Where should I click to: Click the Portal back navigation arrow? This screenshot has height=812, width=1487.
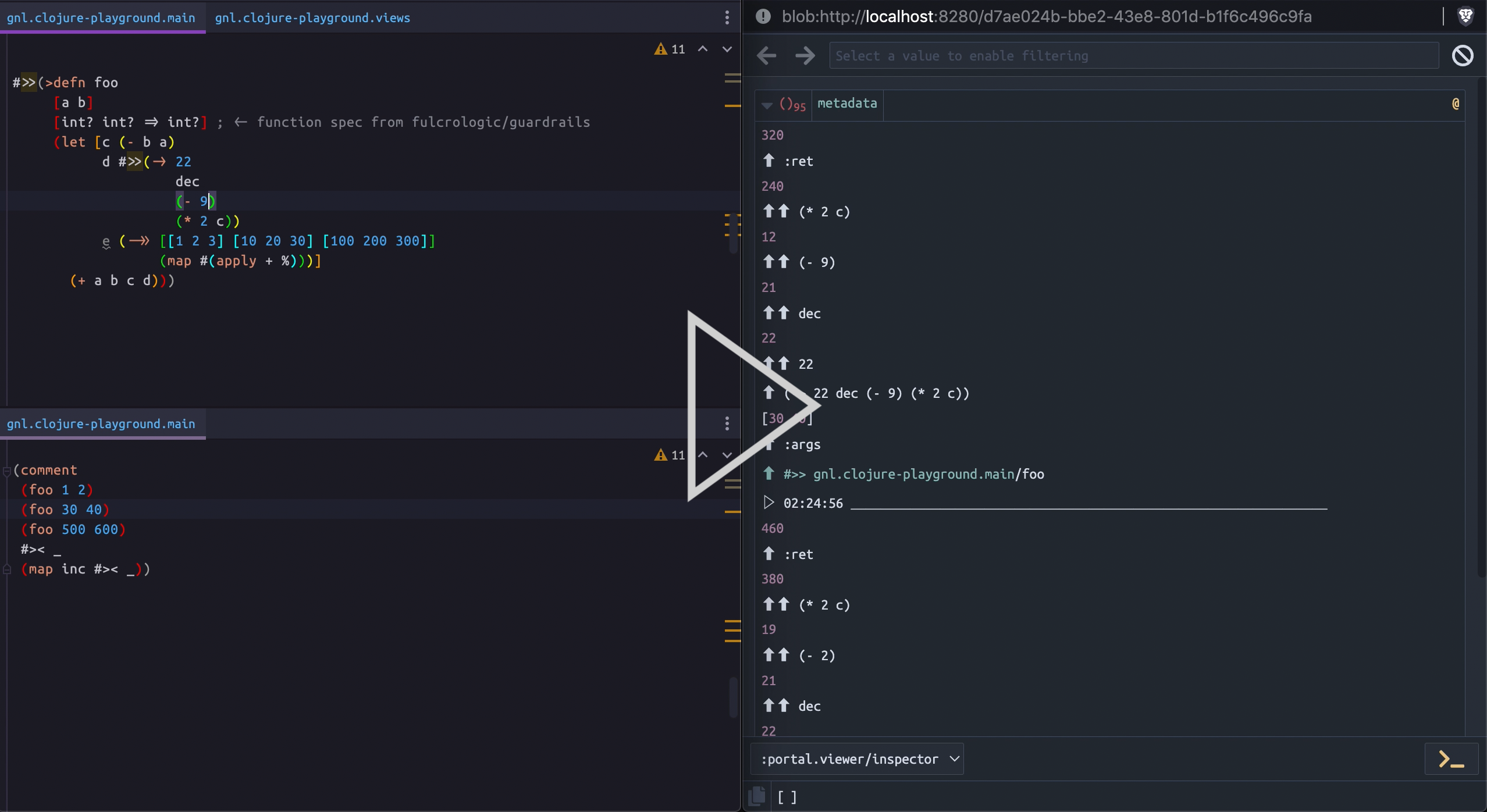pyautogui.click(x=767, y=56)
